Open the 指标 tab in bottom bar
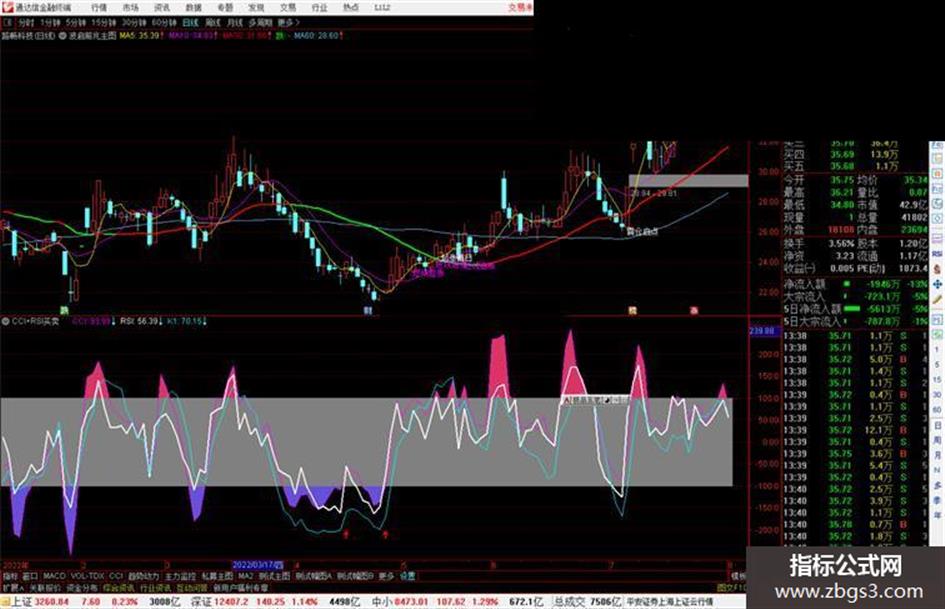The image size is (945, 609). click(10, 576)
